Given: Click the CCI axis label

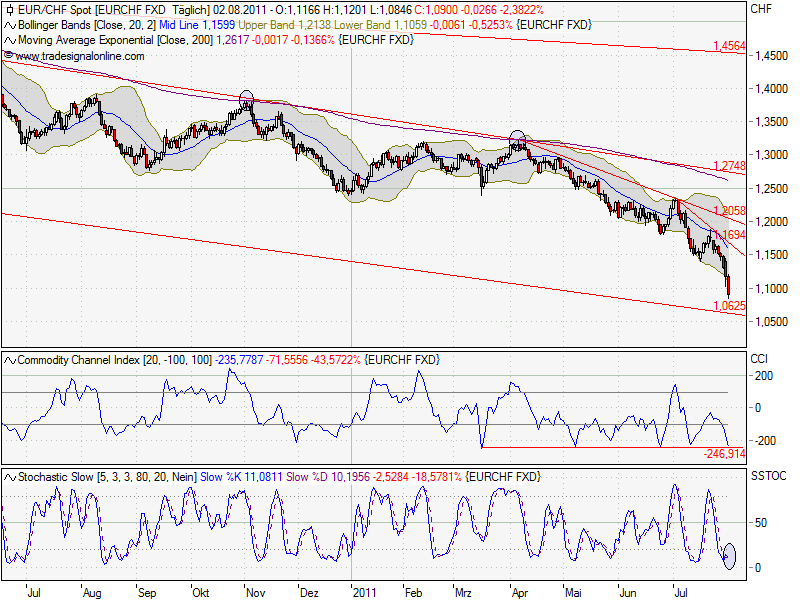Looking at the screenshot, I should pos(759,359).
